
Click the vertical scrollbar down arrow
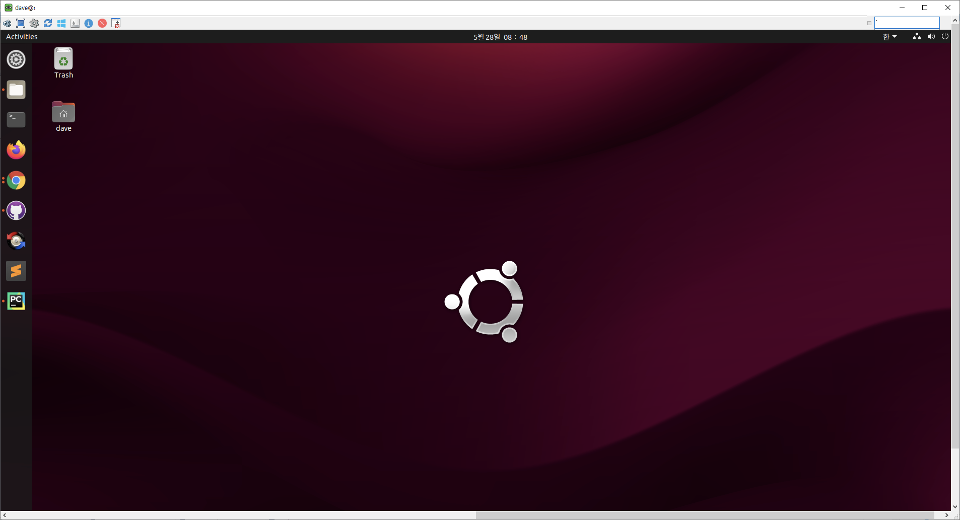click(x=955, y=507)
